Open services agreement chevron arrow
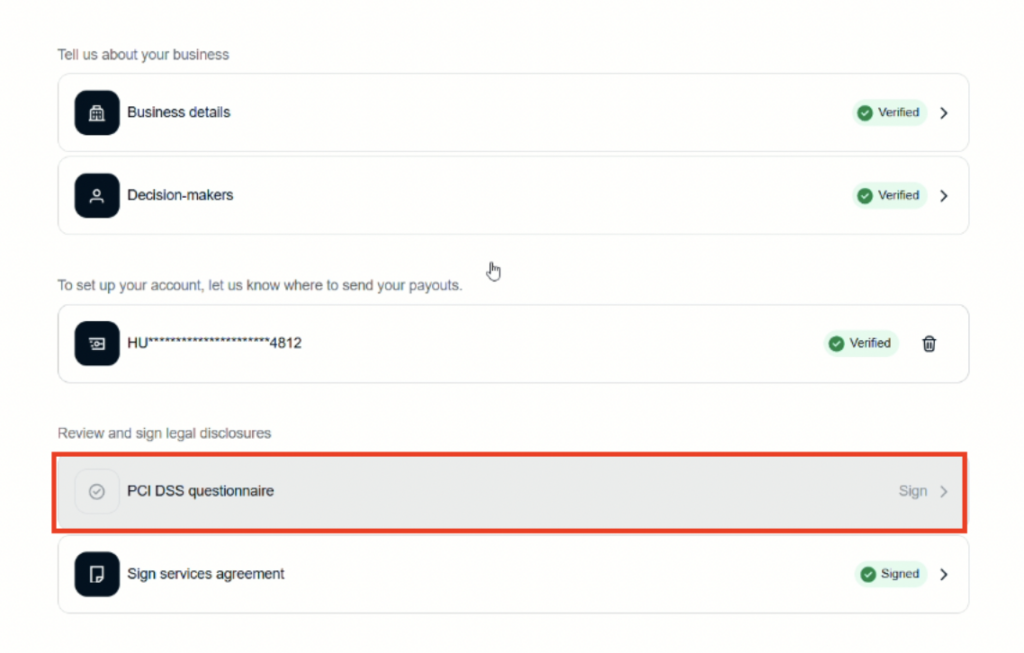Viewport: 1024px width, 653px height. click(x=944, y=575)
